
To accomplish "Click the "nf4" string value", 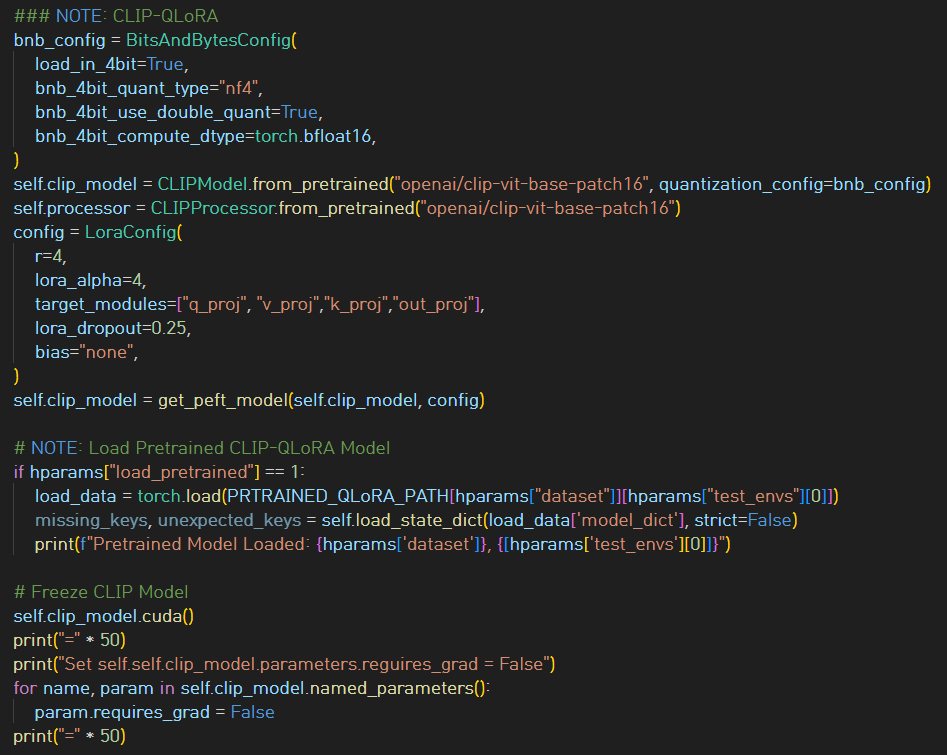I will click(x=239, y=88).
